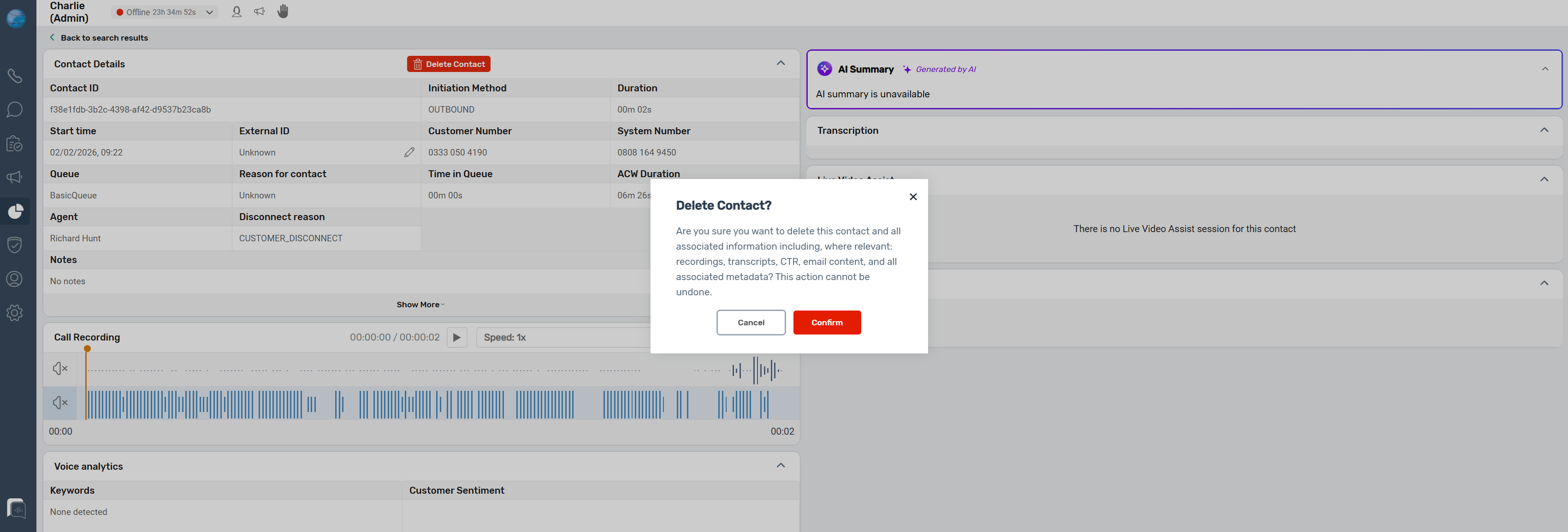Expand Show More contact details

420,305
